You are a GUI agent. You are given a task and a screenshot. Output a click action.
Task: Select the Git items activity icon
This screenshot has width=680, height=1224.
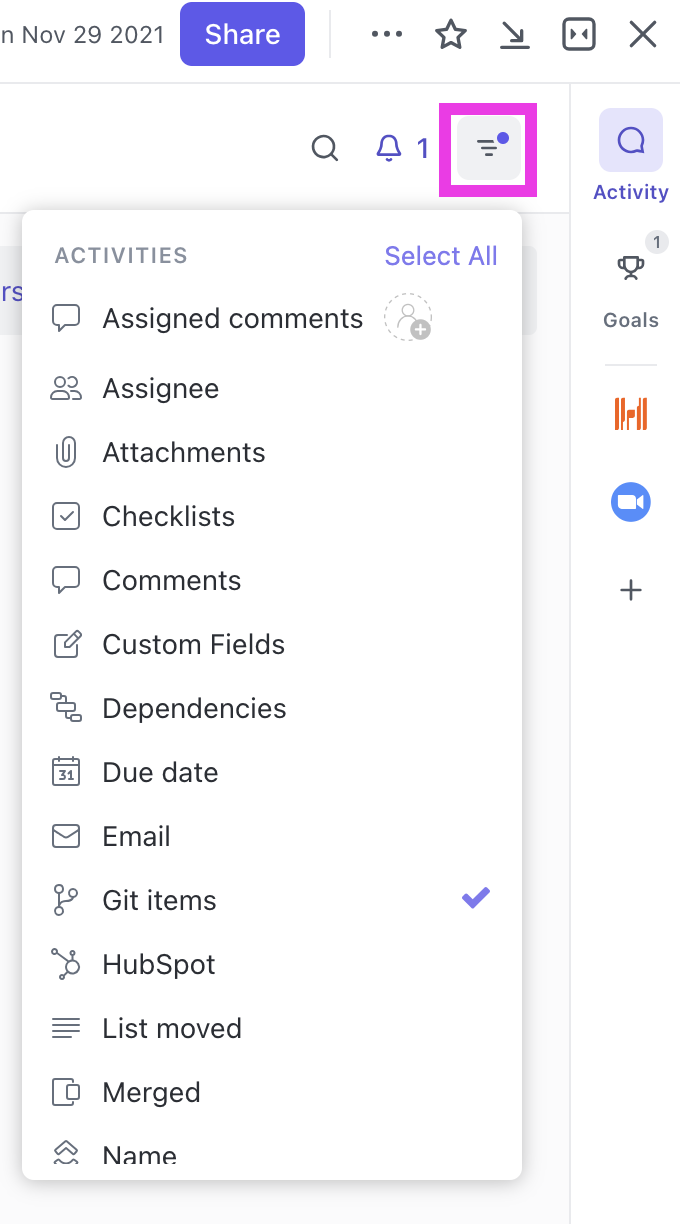tap(66, 899)
